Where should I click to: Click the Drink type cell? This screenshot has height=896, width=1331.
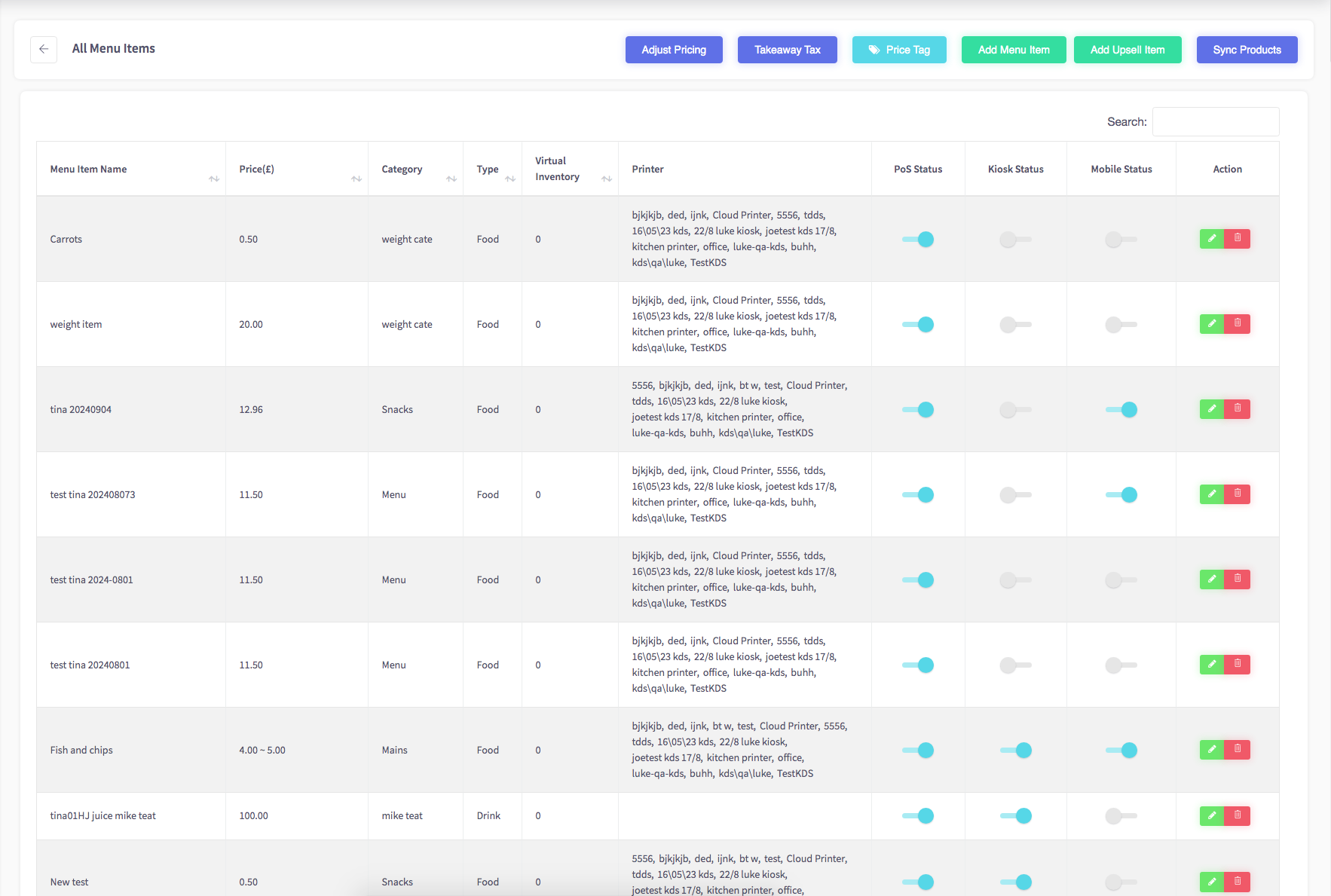coord(488,816)
